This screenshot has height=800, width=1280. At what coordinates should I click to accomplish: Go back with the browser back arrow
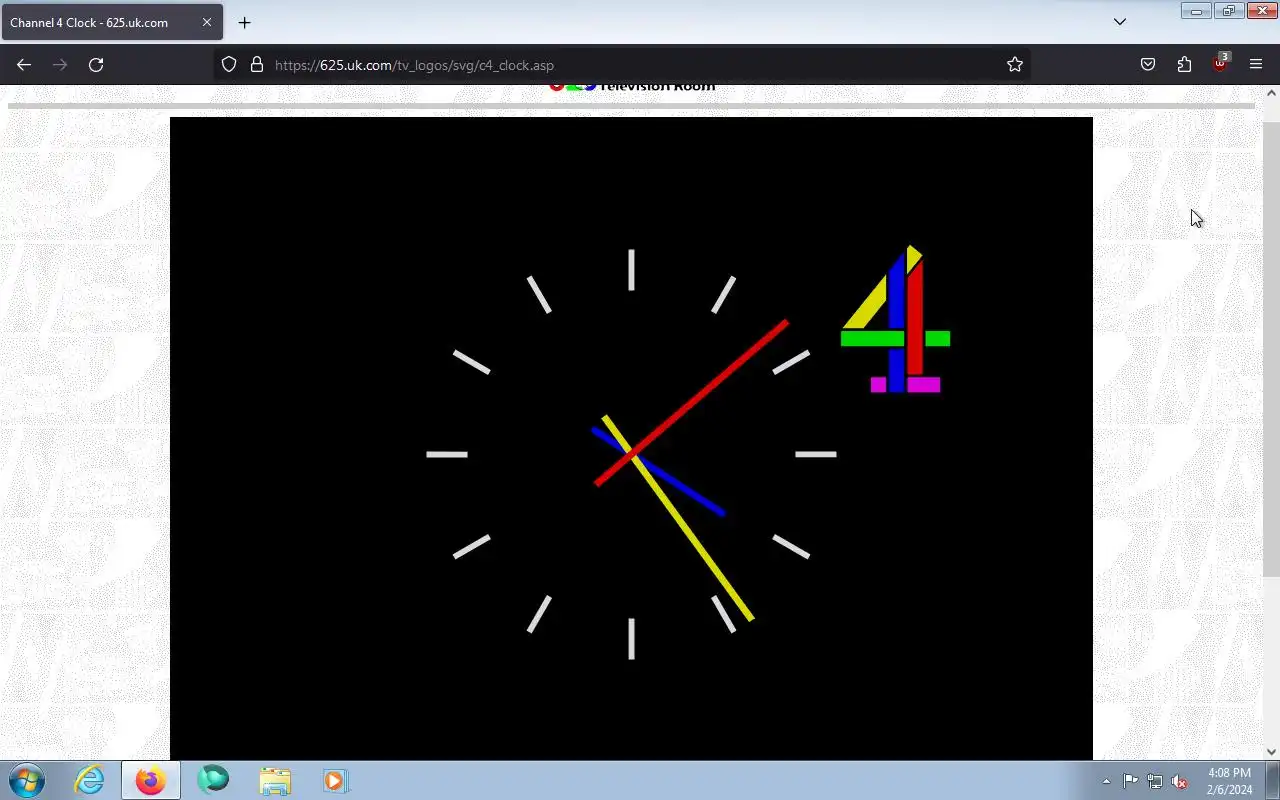[x=24, y=65]
